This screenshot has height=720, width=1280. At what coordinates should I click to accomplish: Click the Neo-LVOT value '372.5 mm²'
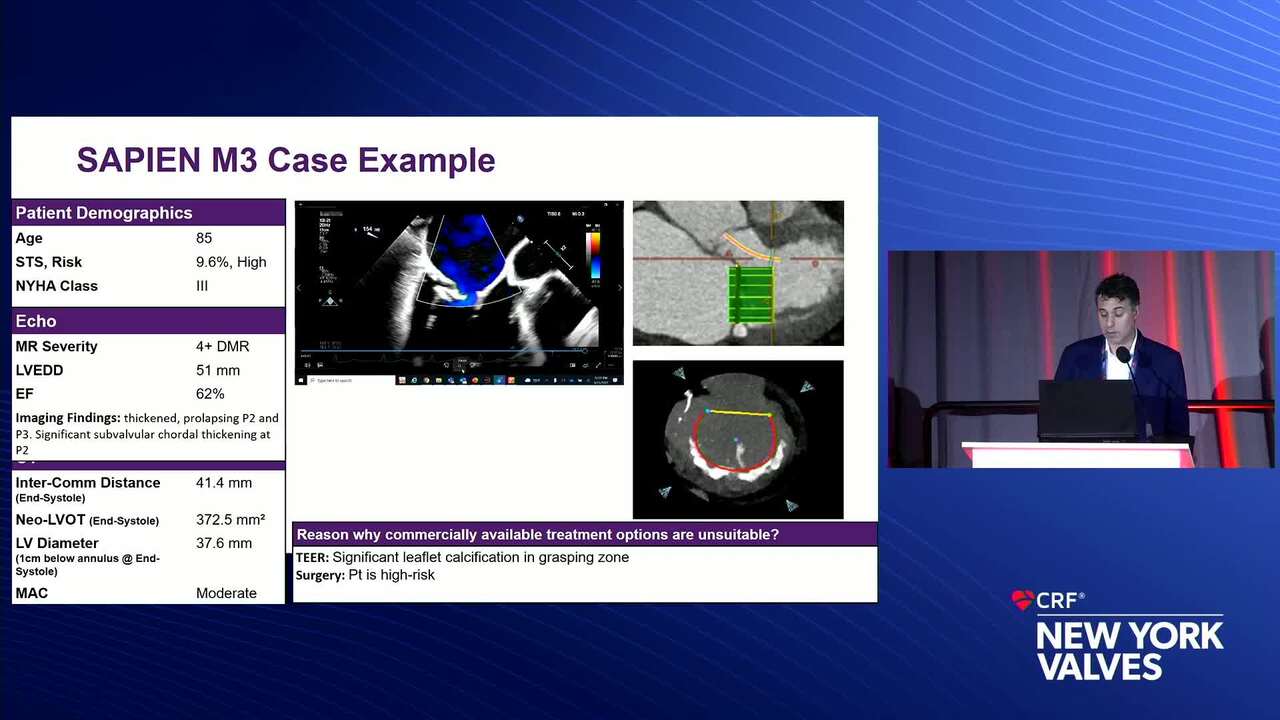point(230,520)
